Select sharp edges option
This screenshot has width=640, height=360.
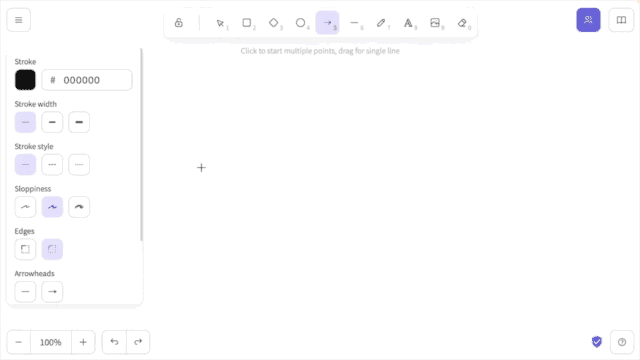pyautogui.click(x=25, y=249)
